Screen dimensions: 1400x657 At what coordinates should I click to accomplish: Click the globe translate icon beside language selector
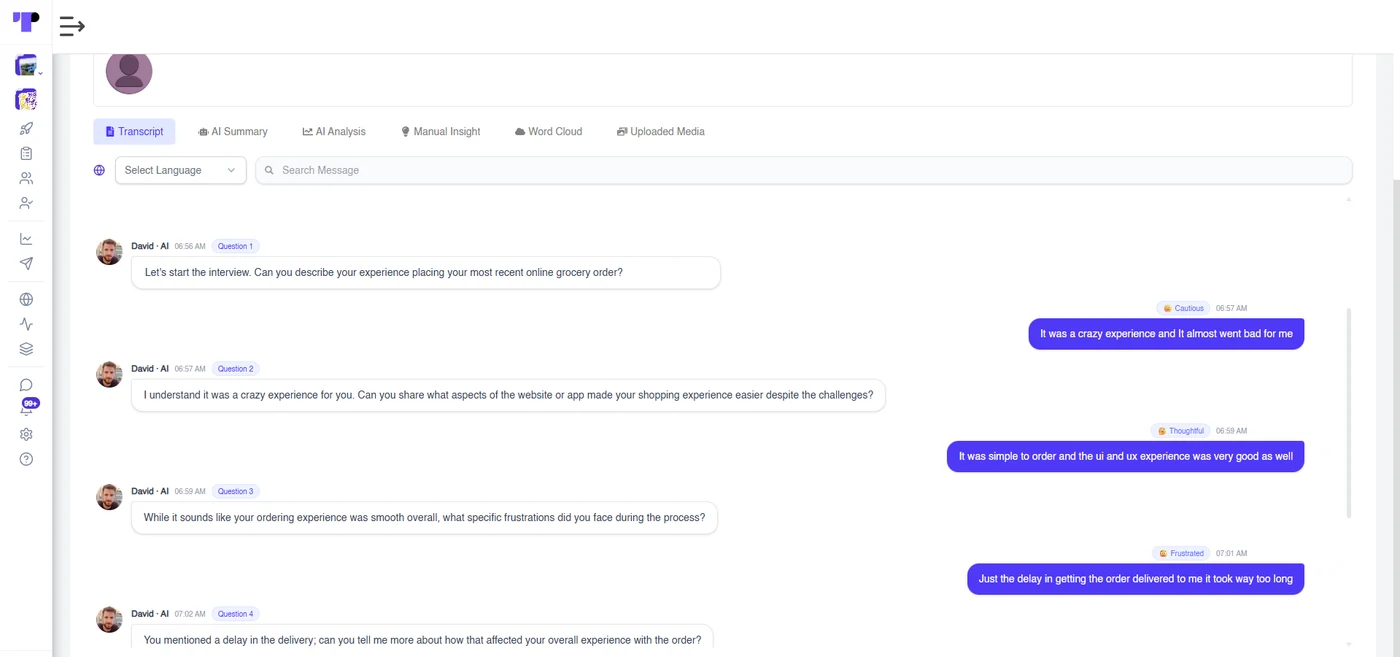pos(99,170)
